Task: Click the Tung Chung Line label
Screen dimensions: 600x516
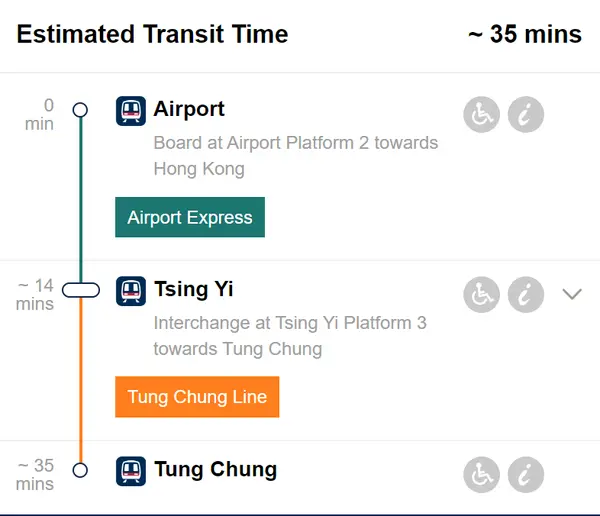Action: [x=197, y=397]
